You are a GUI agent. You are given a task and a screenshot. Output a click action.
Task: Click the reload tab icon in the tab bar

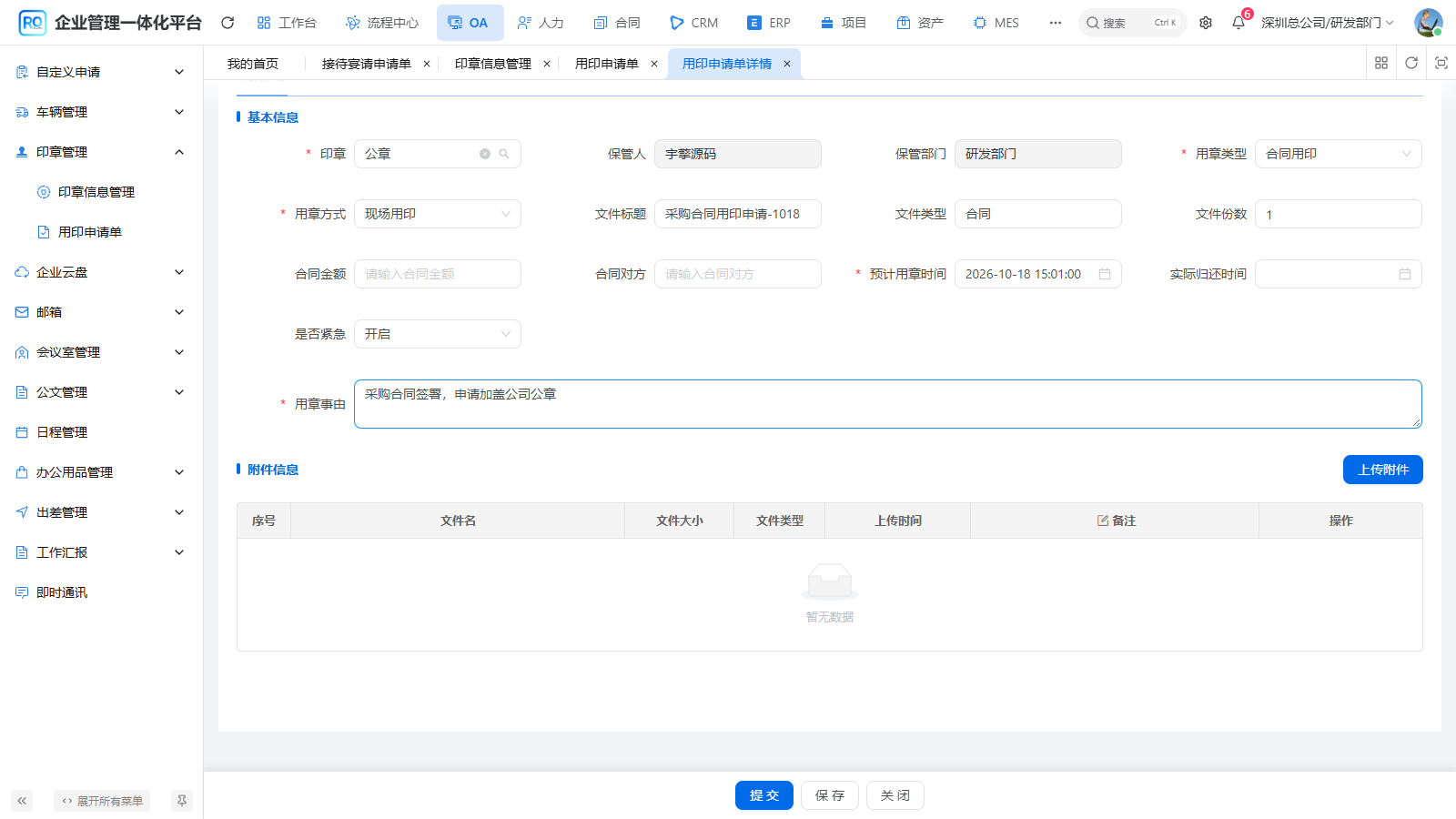(1411, 63)
